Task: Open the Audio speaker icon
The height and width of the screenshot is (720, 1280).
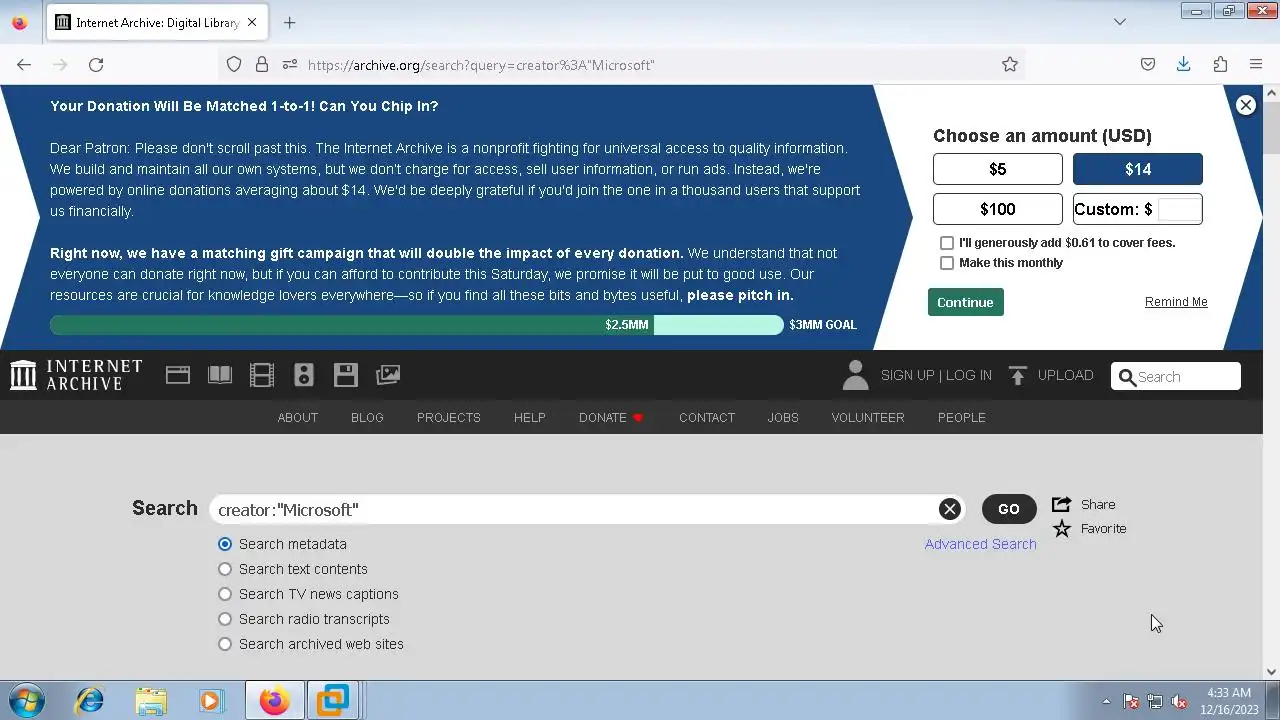Action: (304, 375)
